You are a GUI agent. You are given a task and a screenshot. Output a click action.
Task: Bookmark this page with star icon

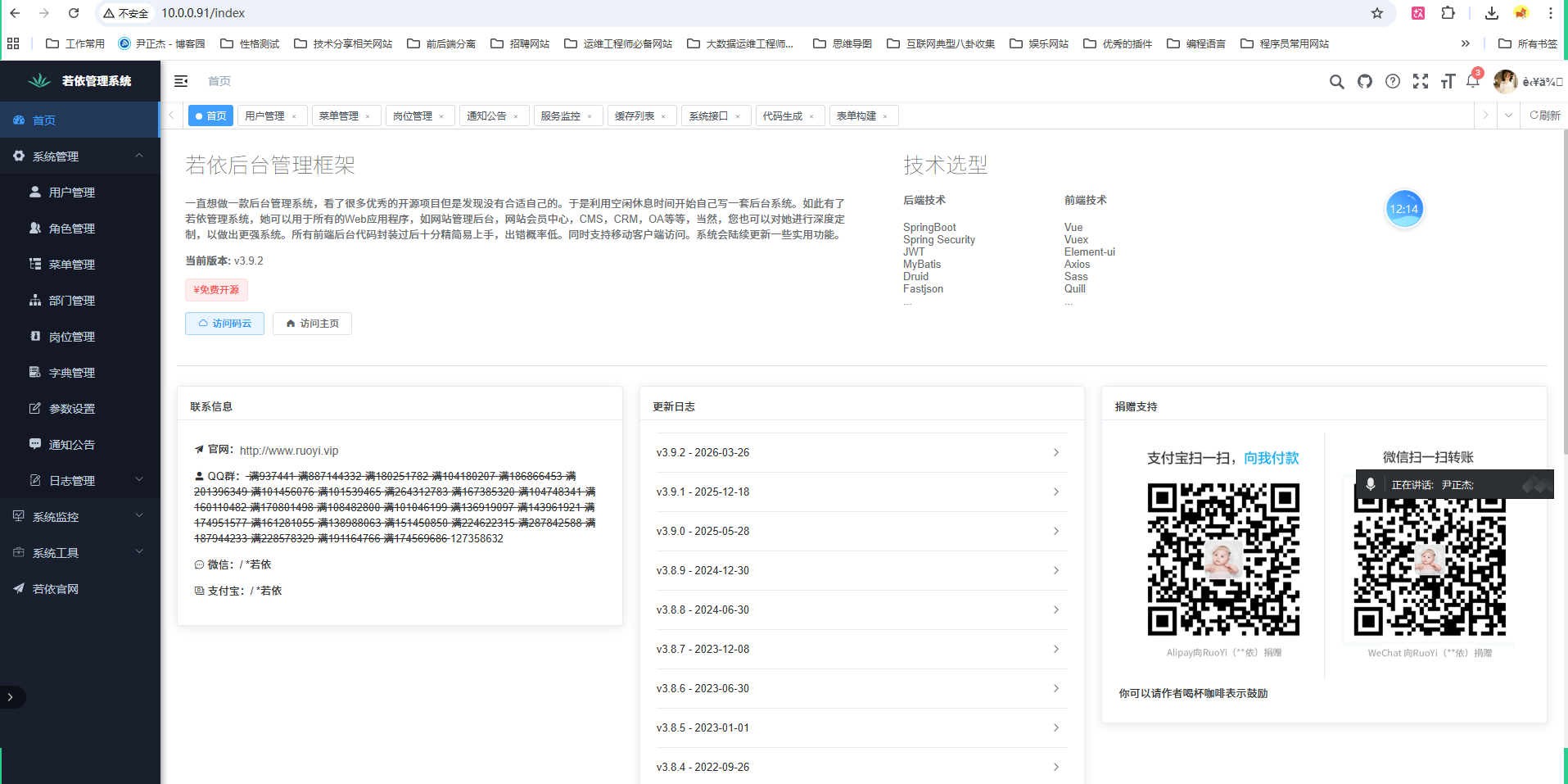(1377, 13)
